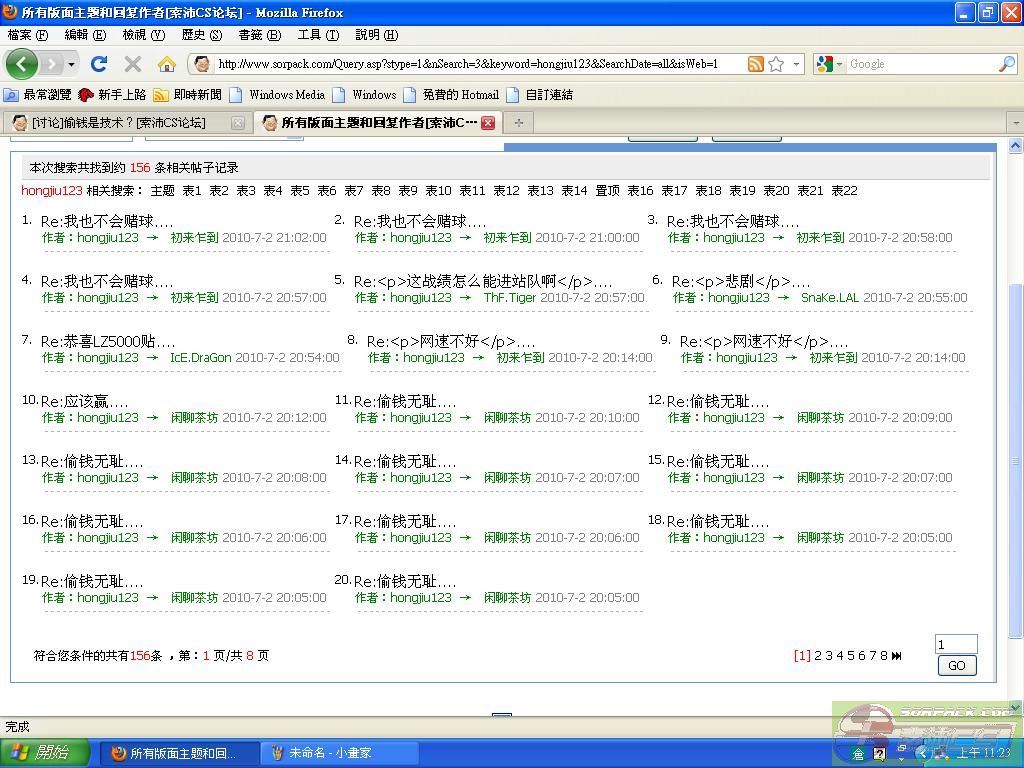This screenshot has height=768, width=1024.
Task: Open a new tab with the plus button
Action: [x=518, y=123]
